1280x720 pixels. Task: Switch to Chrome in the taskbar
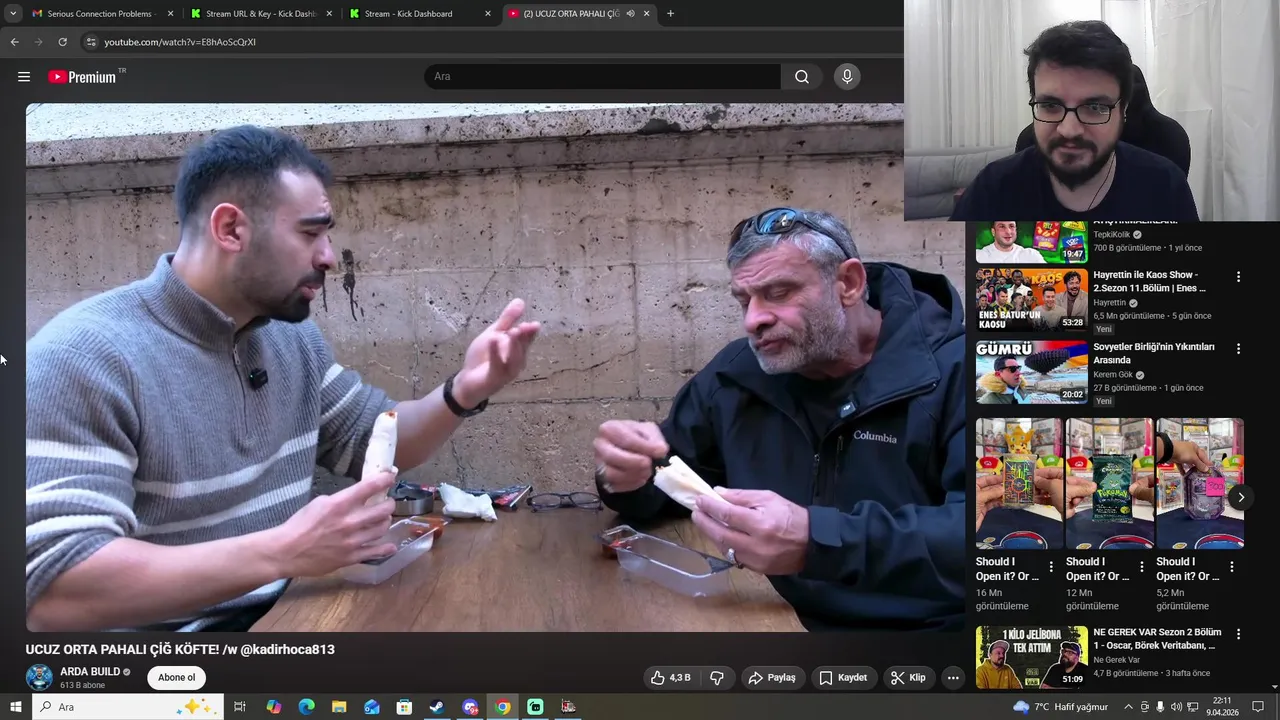pos(503,707)
